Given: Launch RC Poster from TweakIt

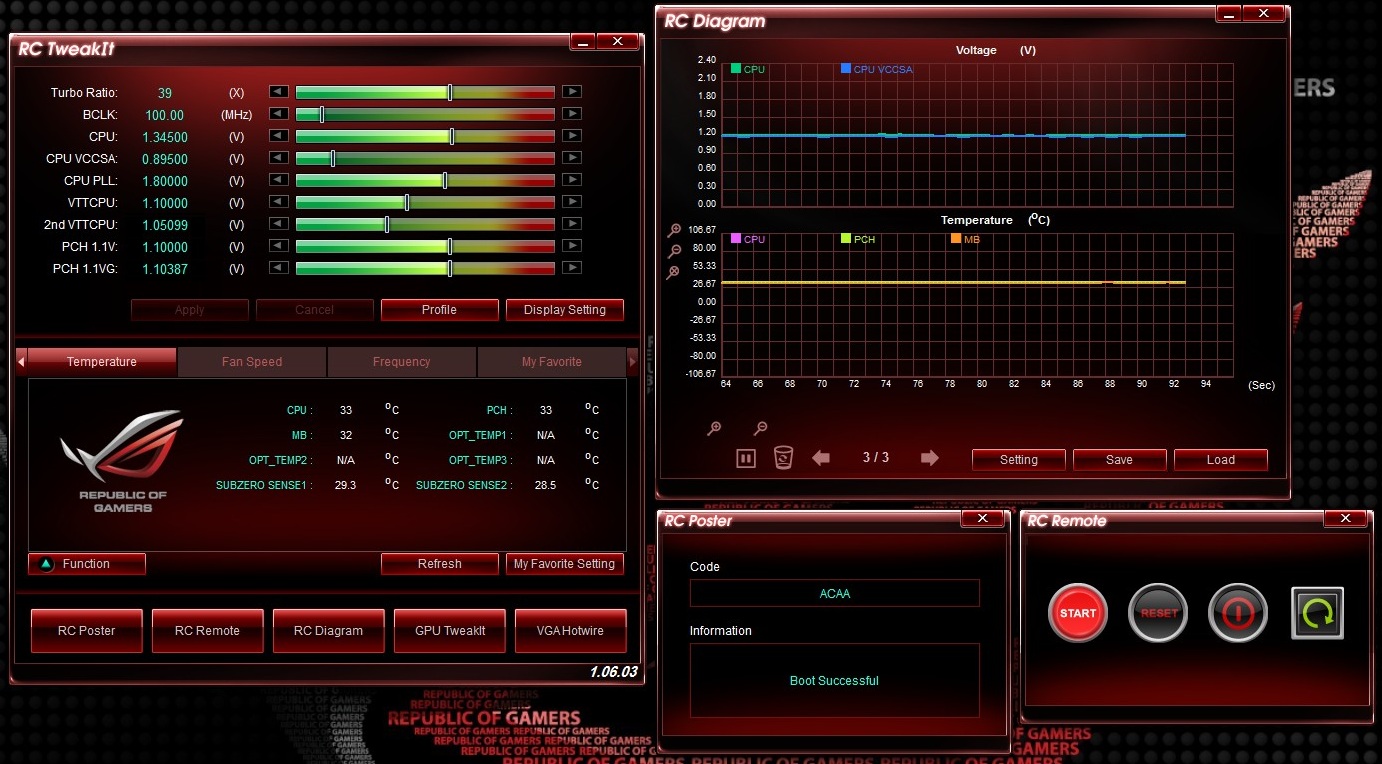Looking at the screenshot, I should tap(87, 631).
